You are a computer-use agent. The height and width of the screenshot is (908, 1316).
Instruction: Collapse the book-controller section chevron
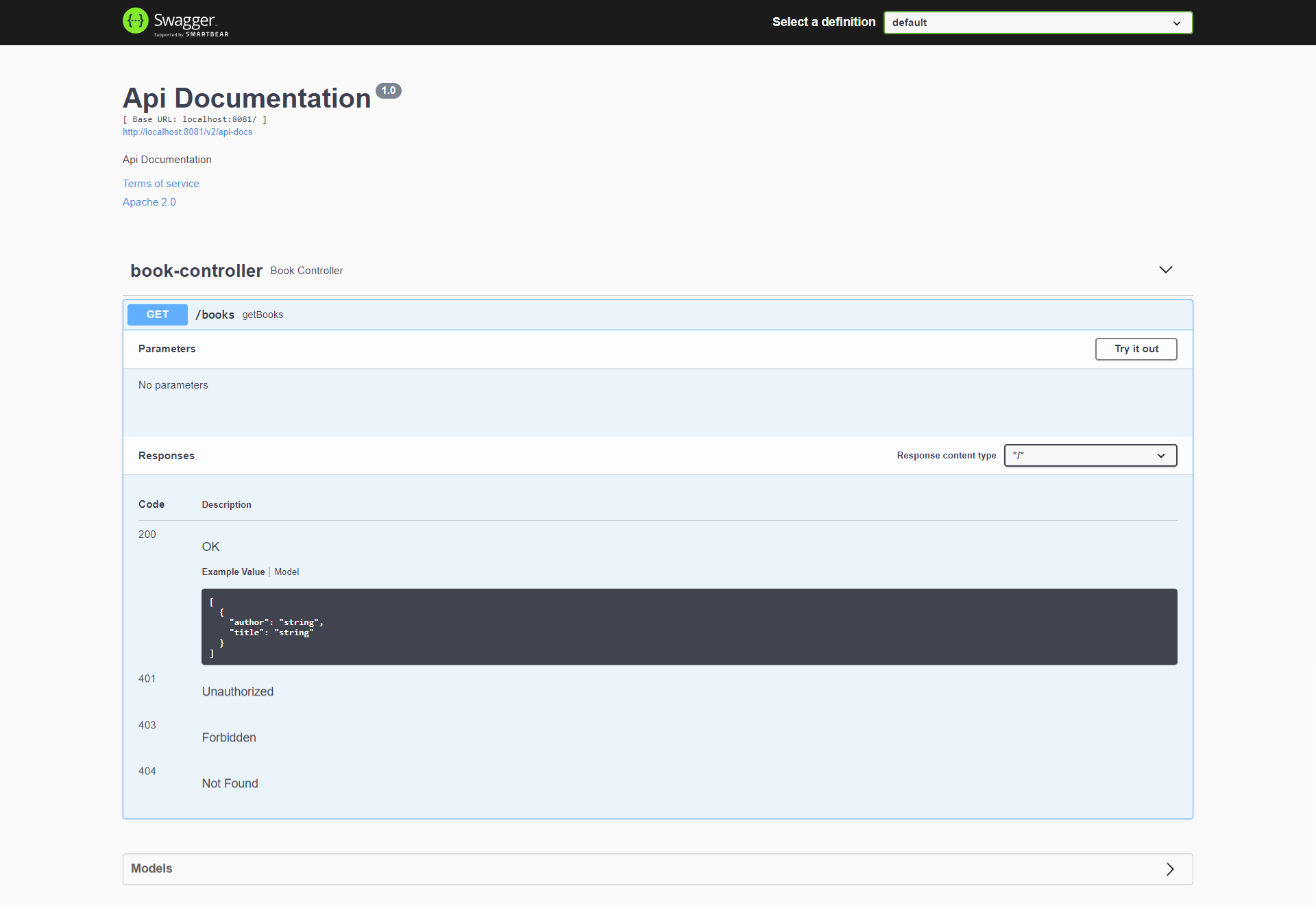tap(1165, 270)
